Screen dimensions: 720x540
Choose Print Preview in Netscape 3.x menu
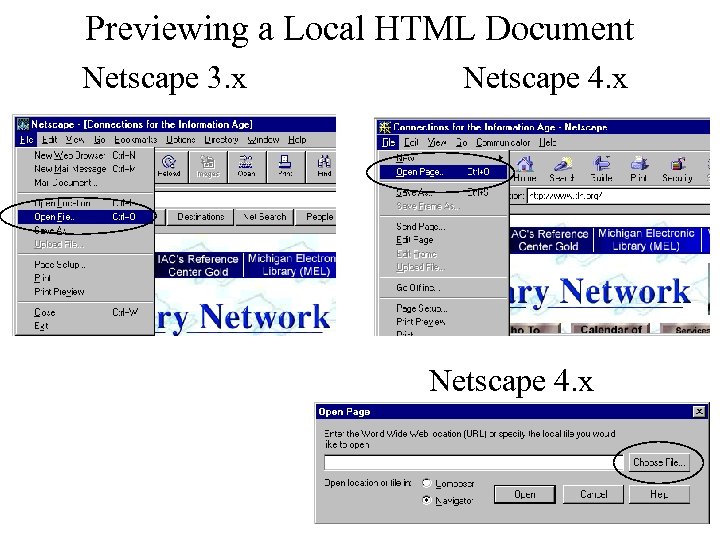pyautogui.click(x=85, y=292)
